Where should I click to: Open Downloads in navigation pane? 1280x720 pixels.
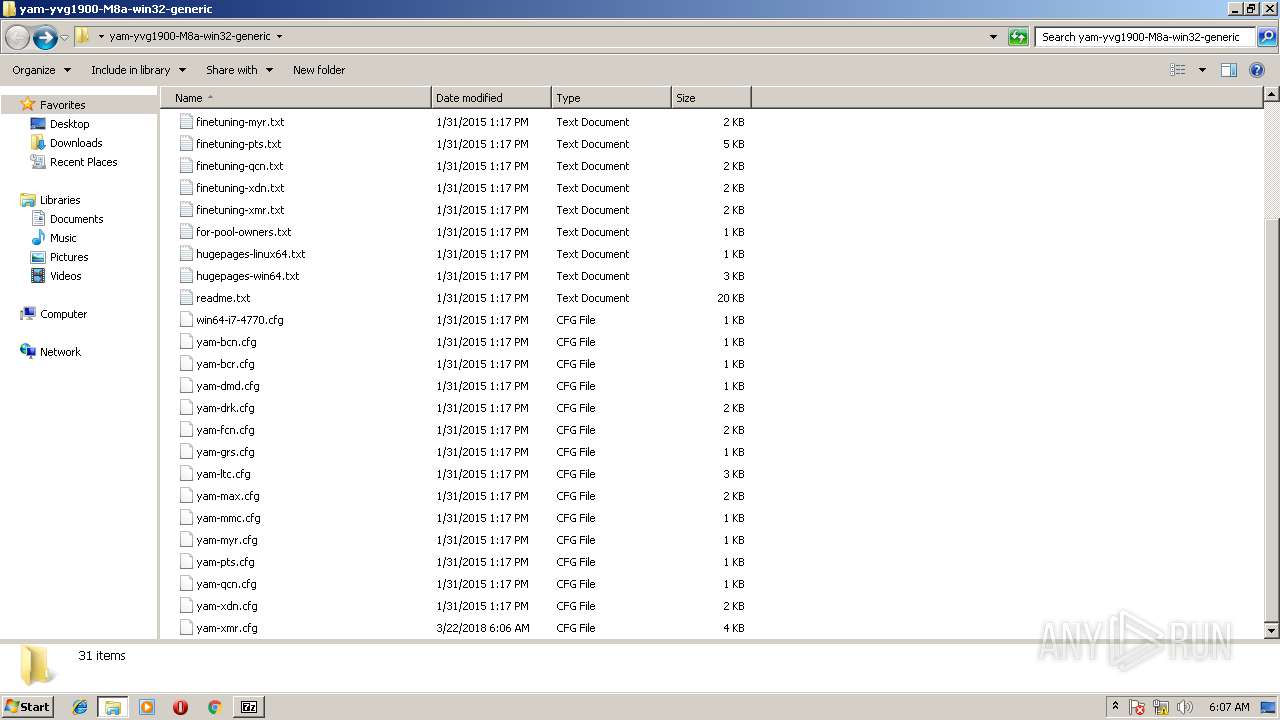[76, 143]
